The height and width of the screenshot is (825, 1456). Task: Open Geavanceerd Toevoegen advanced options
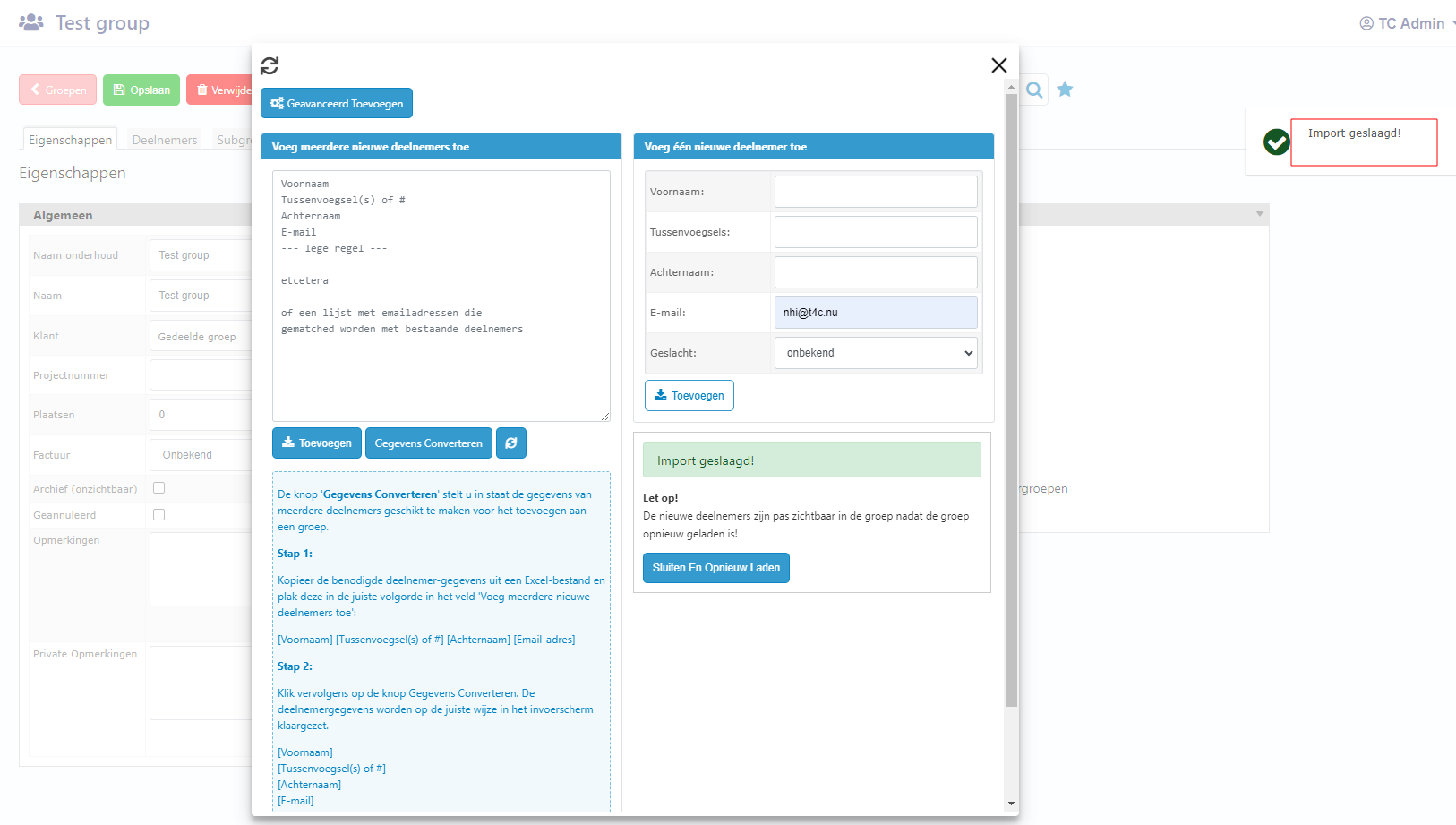tap(337, 103)
